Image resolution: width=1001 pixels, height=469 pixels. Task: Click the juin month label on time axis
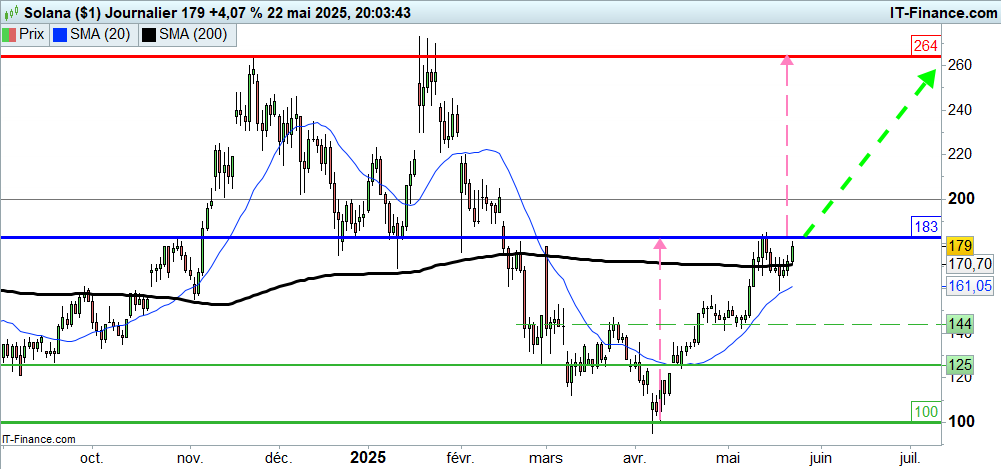[819, 458]
